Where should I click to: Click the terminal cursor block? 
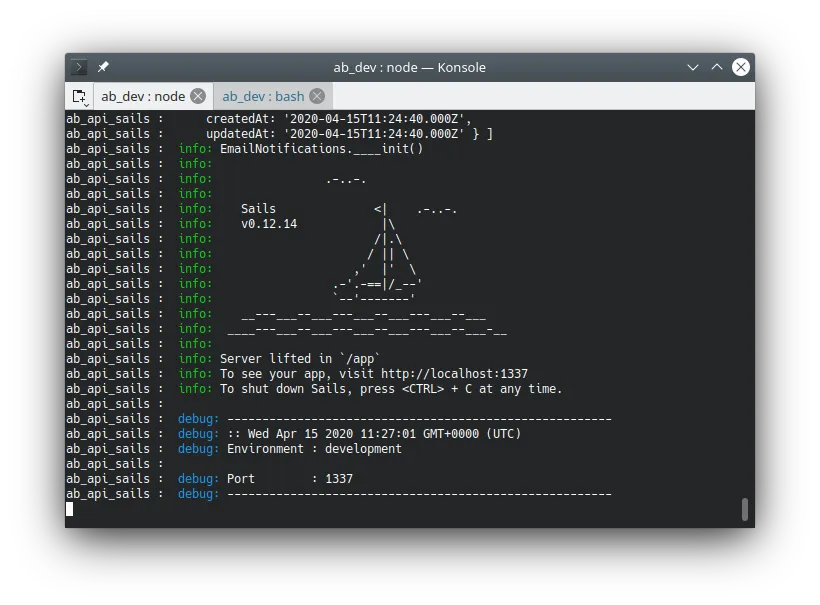click(70, 509)
